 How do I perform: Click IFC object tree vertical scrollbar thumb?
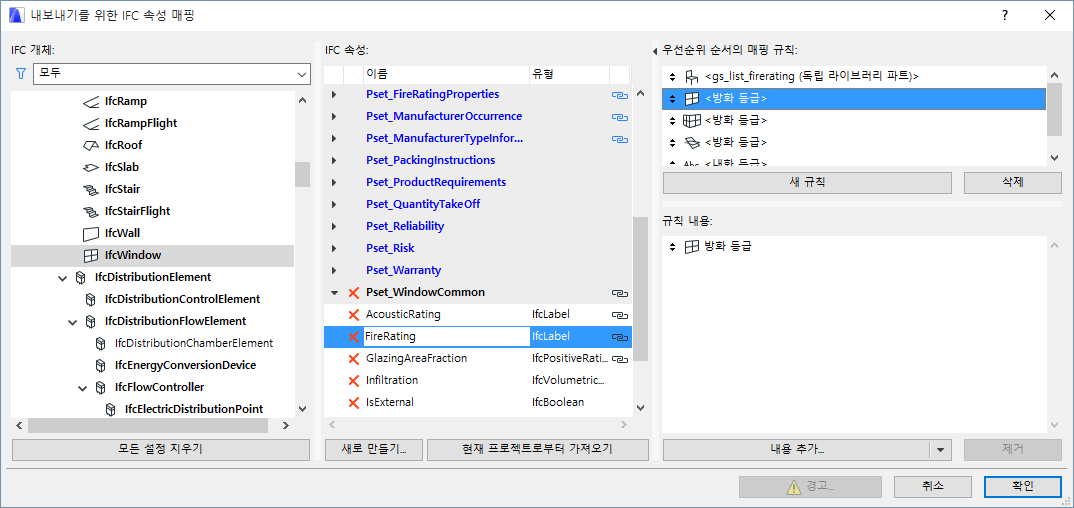point(302,175)
